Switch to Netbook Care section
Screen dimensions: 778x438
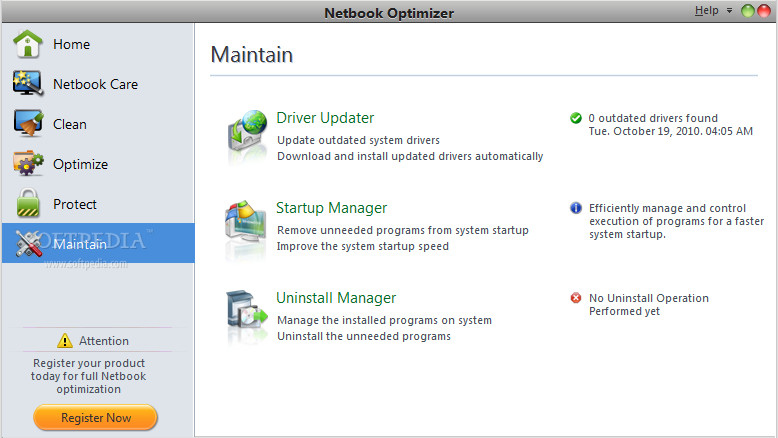95,84
